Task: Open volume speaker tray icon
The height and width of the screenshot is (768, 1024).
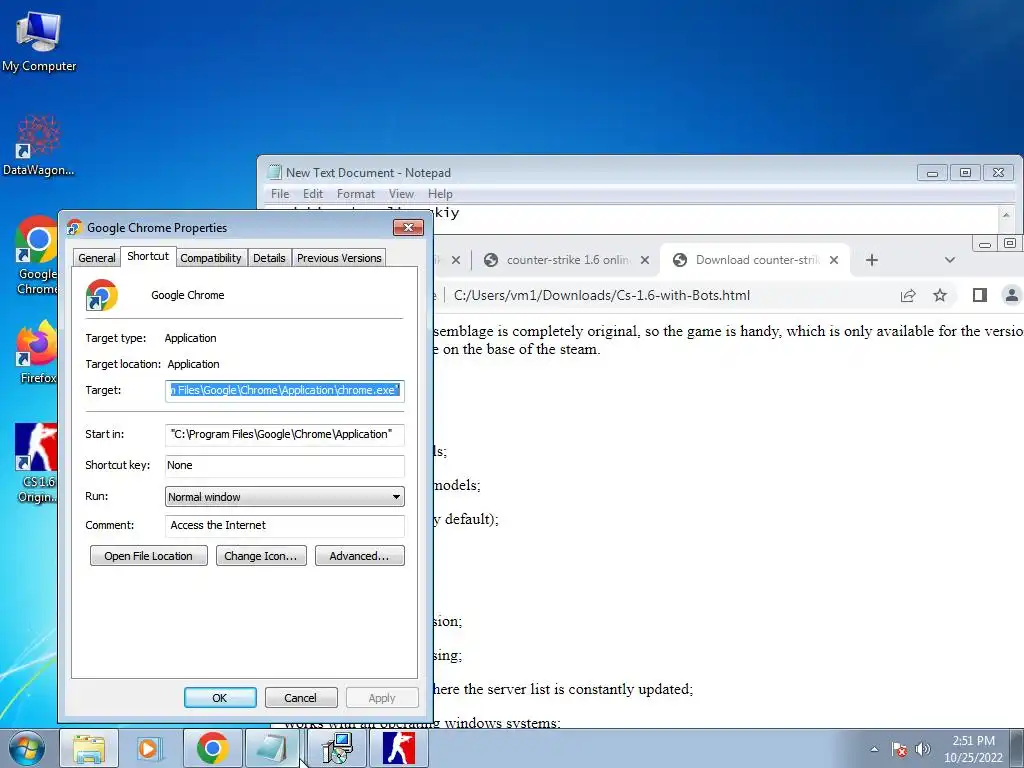Action: pos(923,749)
